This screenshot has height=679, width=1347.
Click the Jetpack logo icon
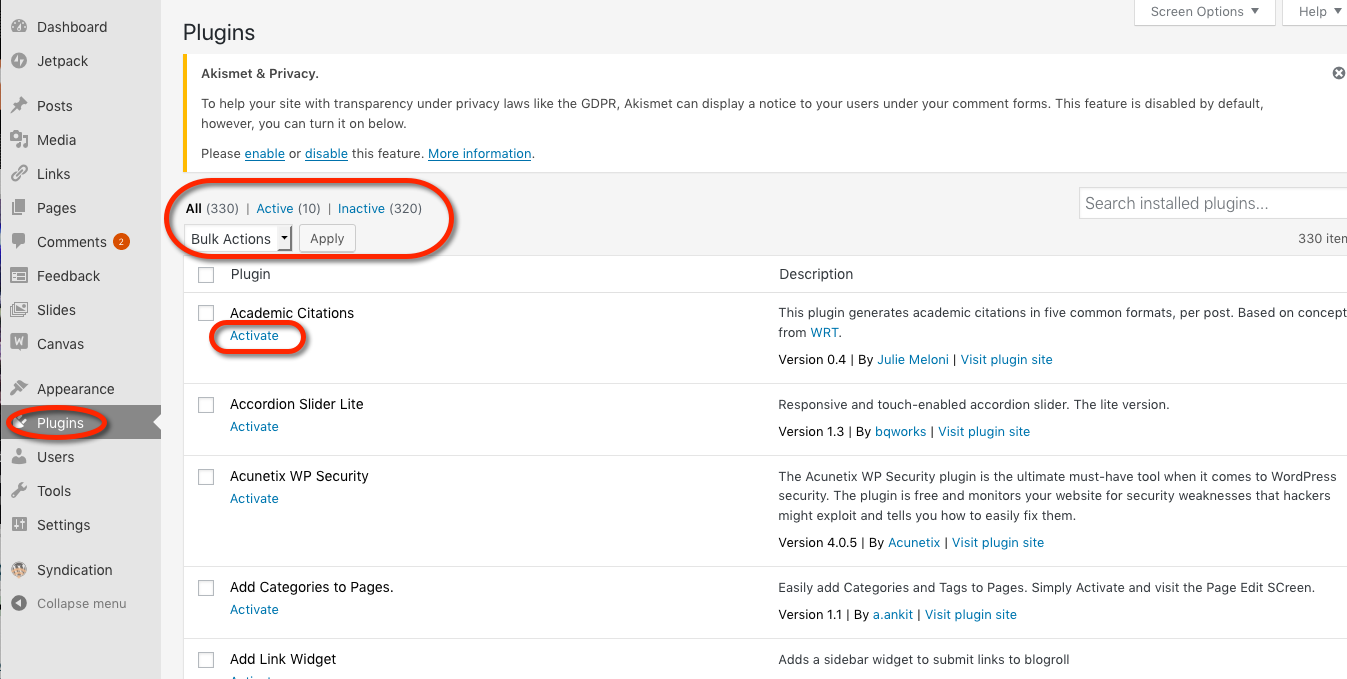point(19,61)
